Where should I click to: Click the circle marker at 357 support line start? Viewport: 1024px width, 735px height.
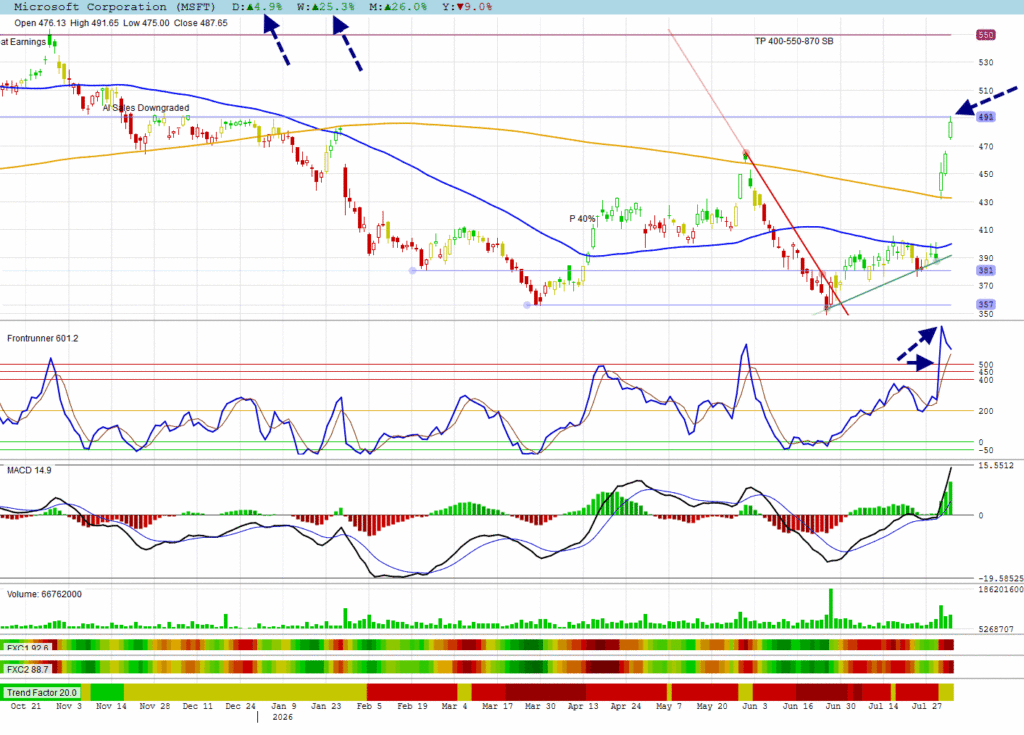click(527, 305)
